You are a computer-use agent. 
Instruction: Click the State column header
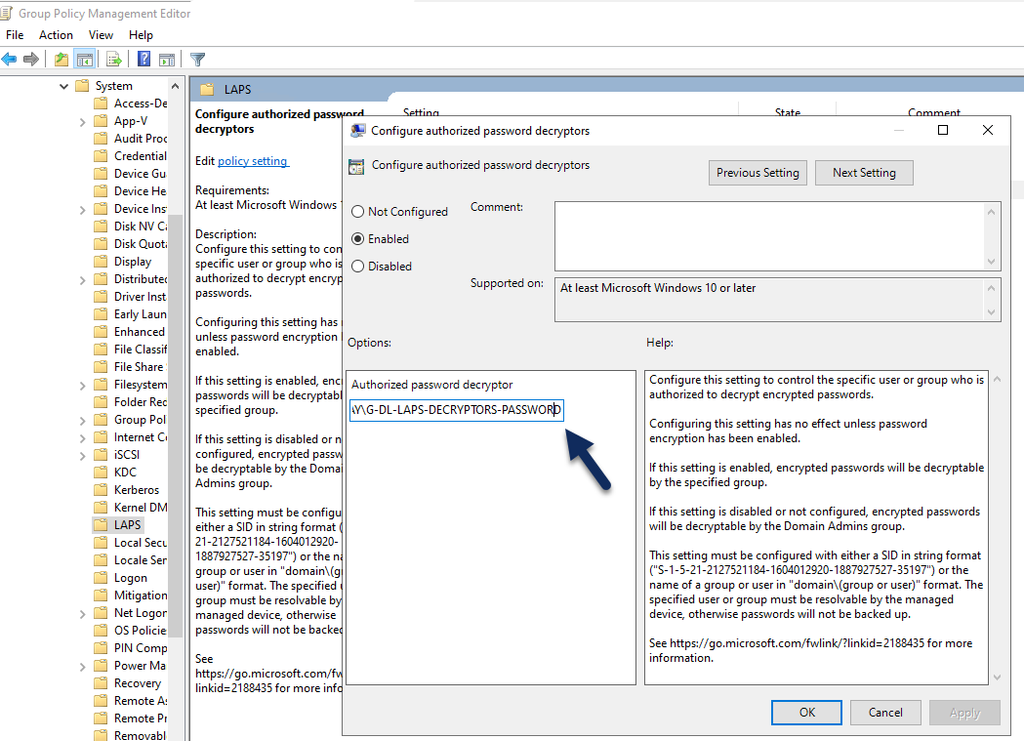(x=787, y=112)
